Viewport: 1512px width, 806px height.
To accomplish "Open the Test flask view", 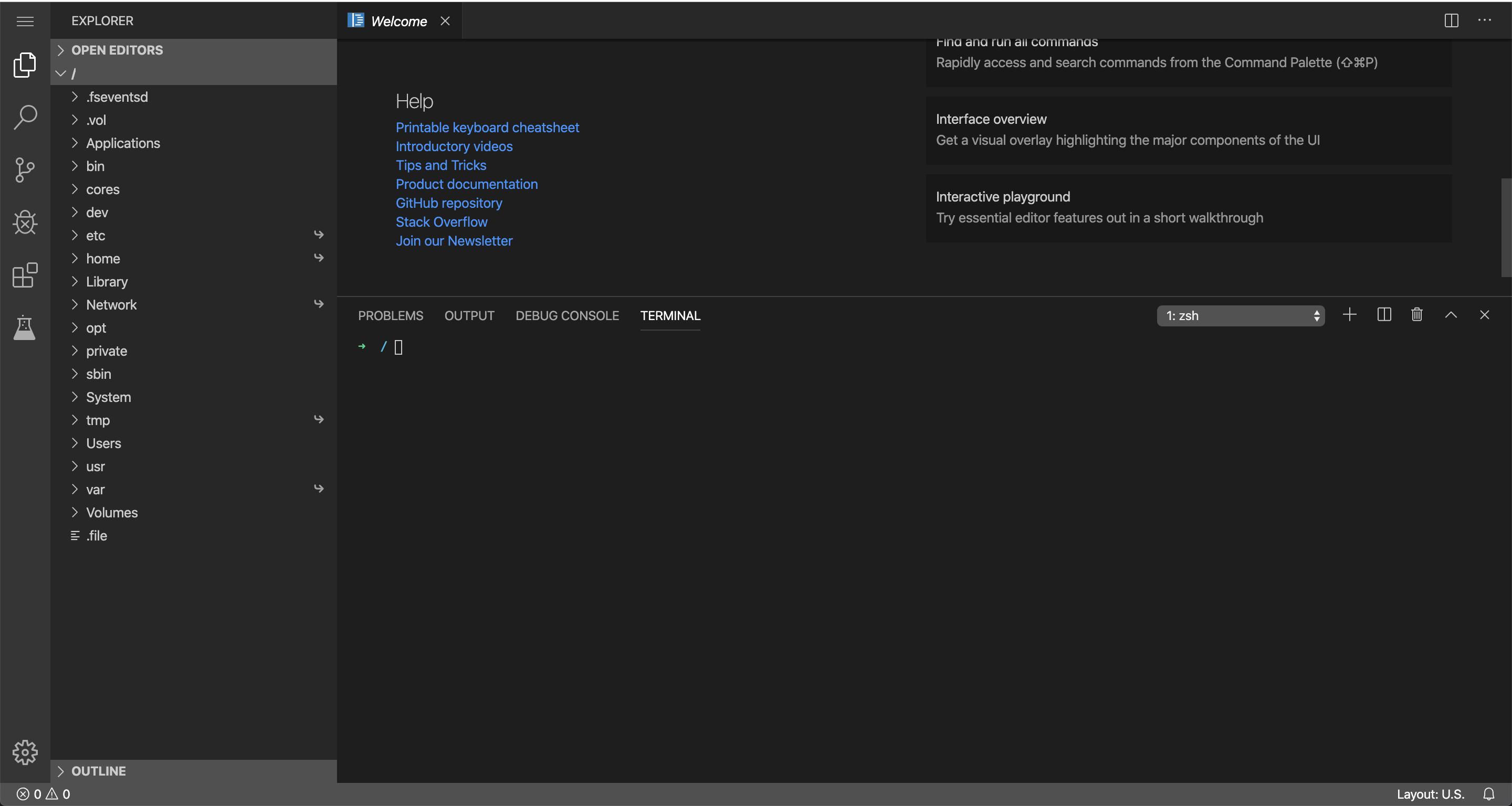I will pyautogui.click(x=25, y=327).
